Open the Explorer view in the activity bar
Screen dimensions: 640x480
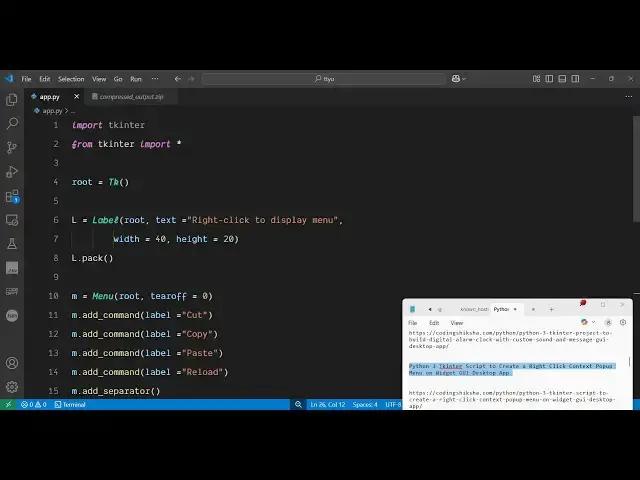(12, 100)
